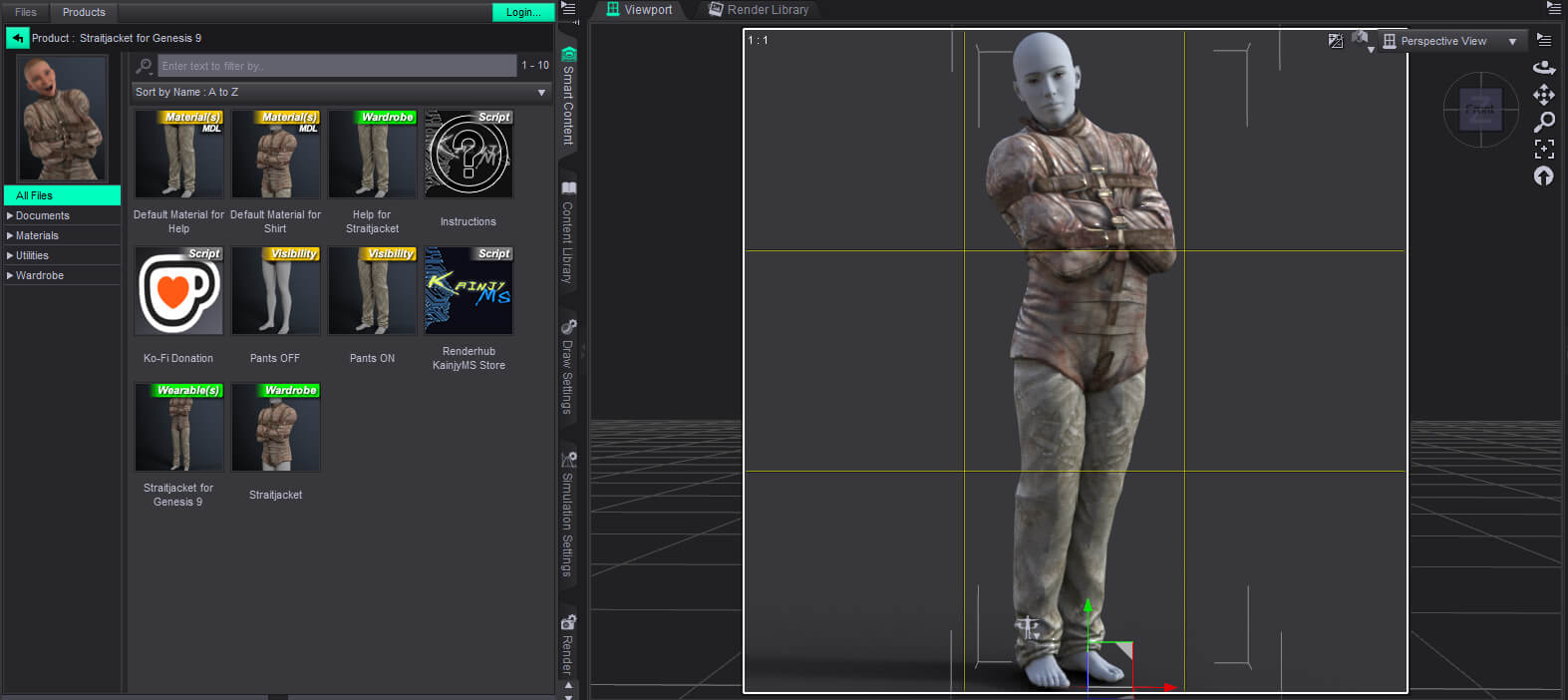Open the Smart Content side tab
The height and width of the screenshot is (700, 1568).
(x=568, y=97)
